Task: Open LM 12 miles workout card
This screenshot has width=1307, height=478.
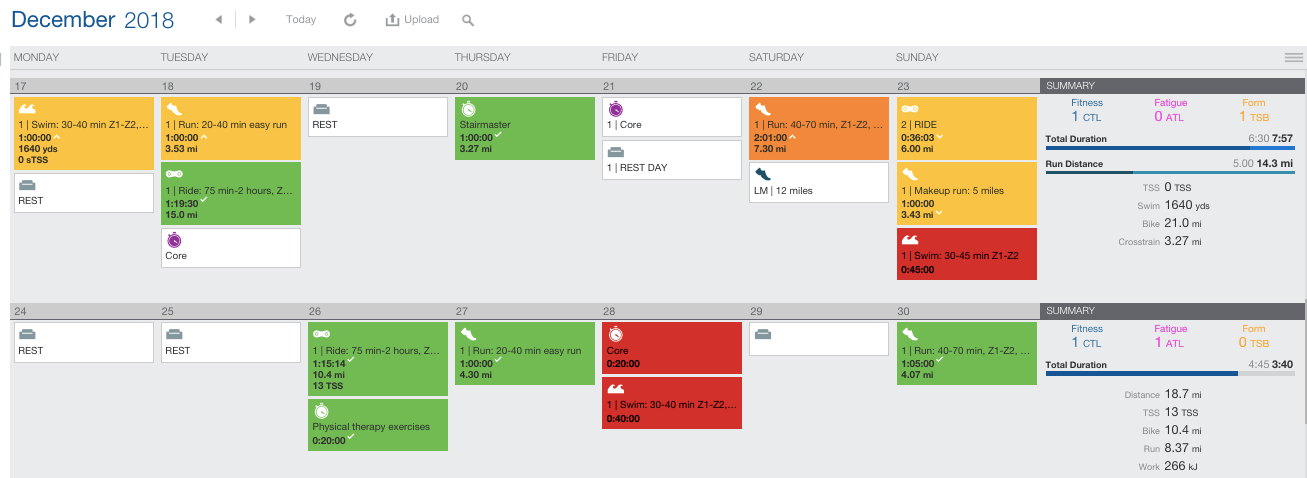Action: pos(818,182)
